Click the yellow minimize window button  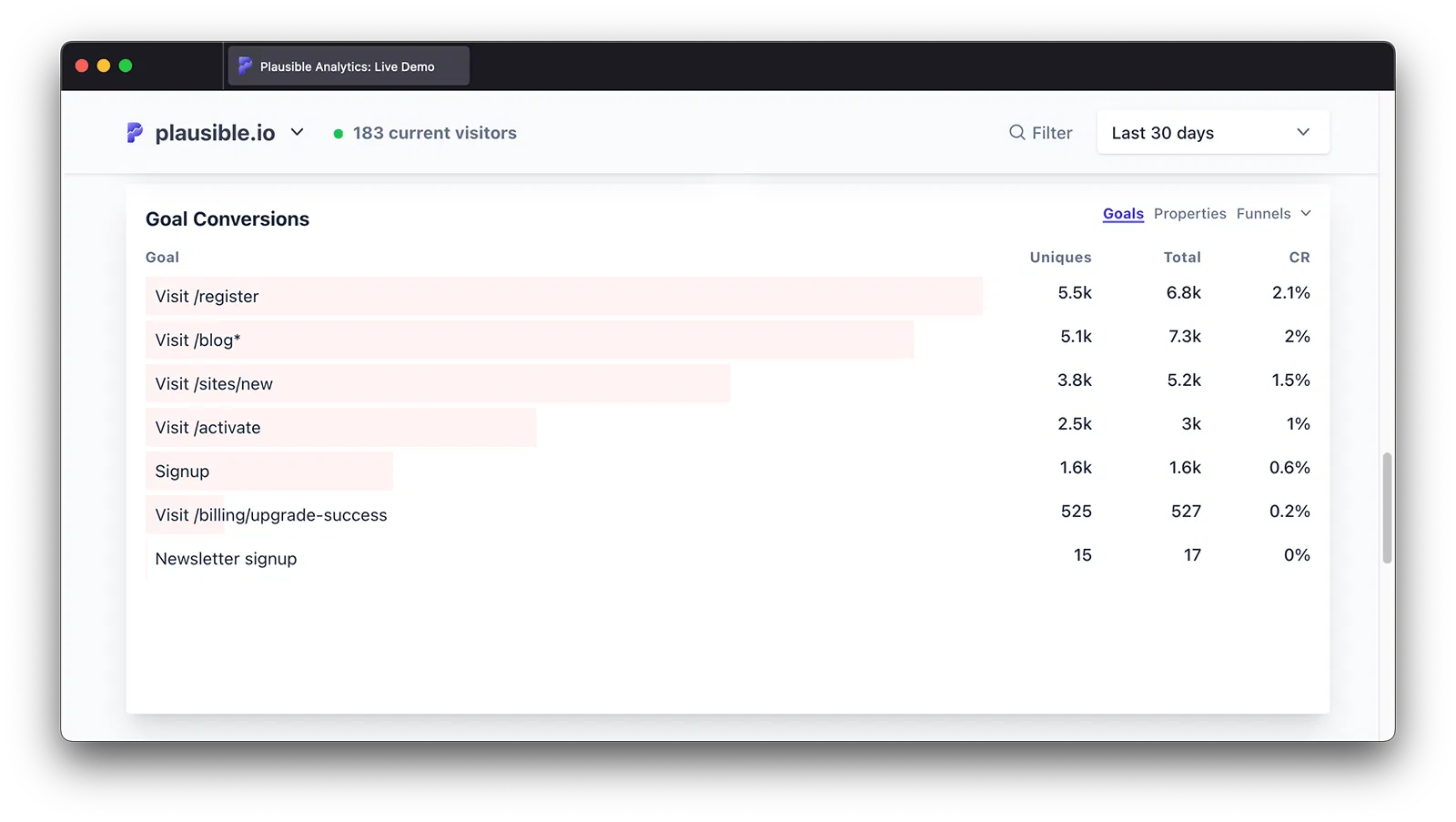tap(104, 66)
